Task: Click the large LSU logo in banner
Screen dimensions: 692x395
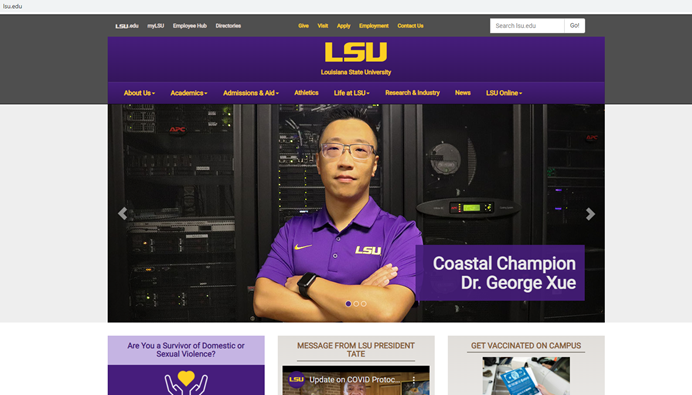Action: (356, 52)
